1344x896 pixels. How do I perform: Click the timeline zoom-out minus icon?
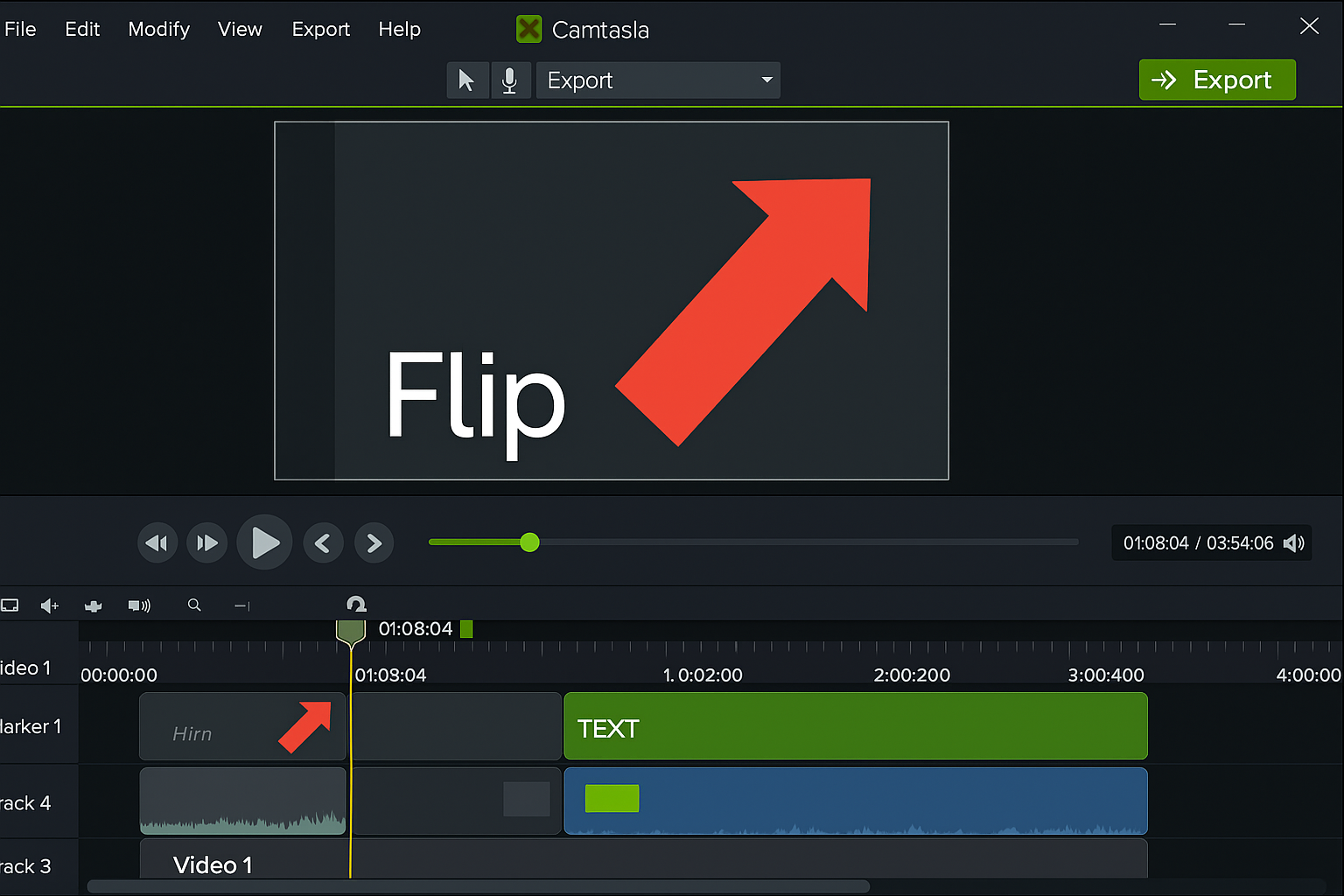[x=242, y=605]
